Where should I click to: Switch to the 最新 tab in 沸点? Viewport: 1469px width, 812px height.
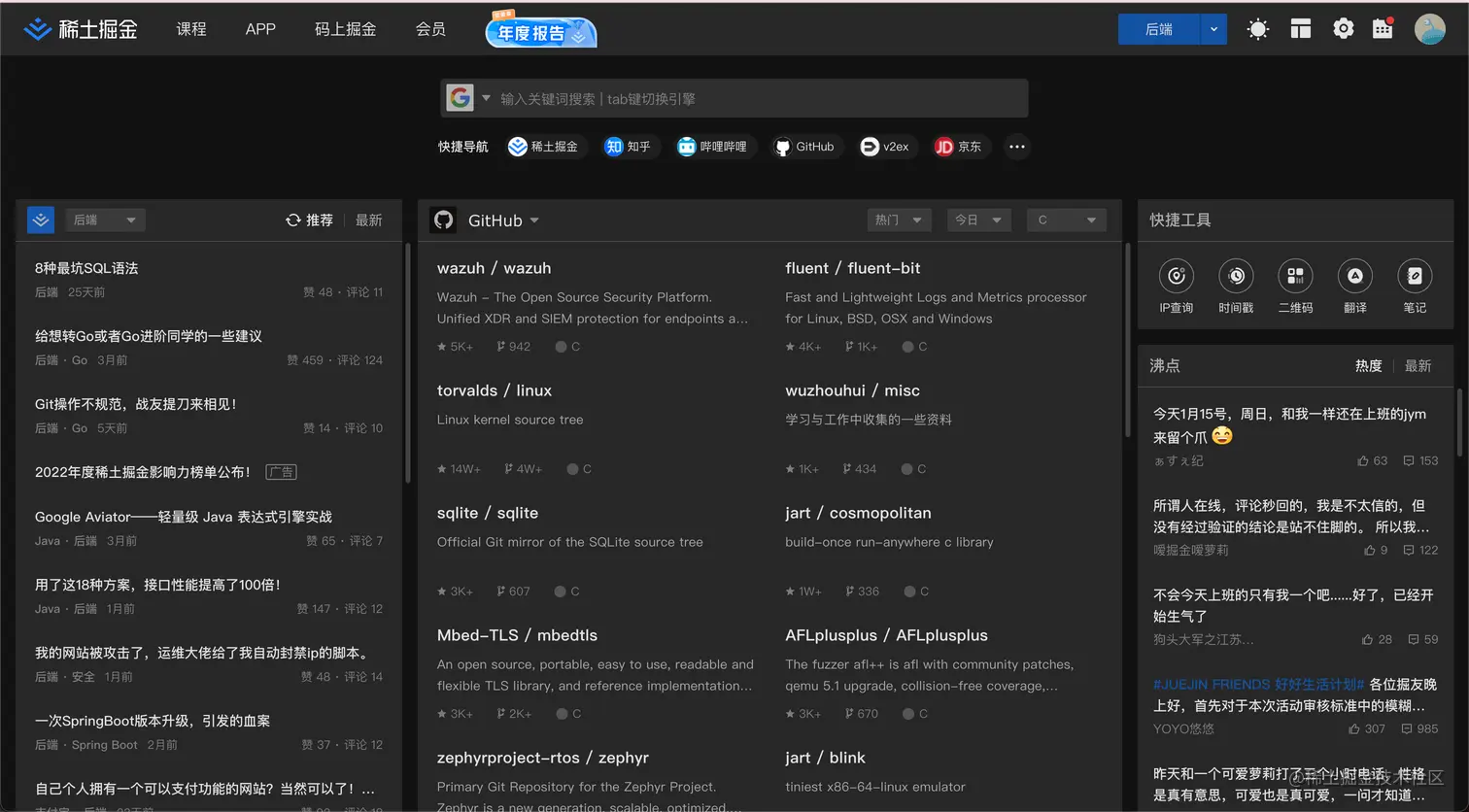pos(1418,366)
